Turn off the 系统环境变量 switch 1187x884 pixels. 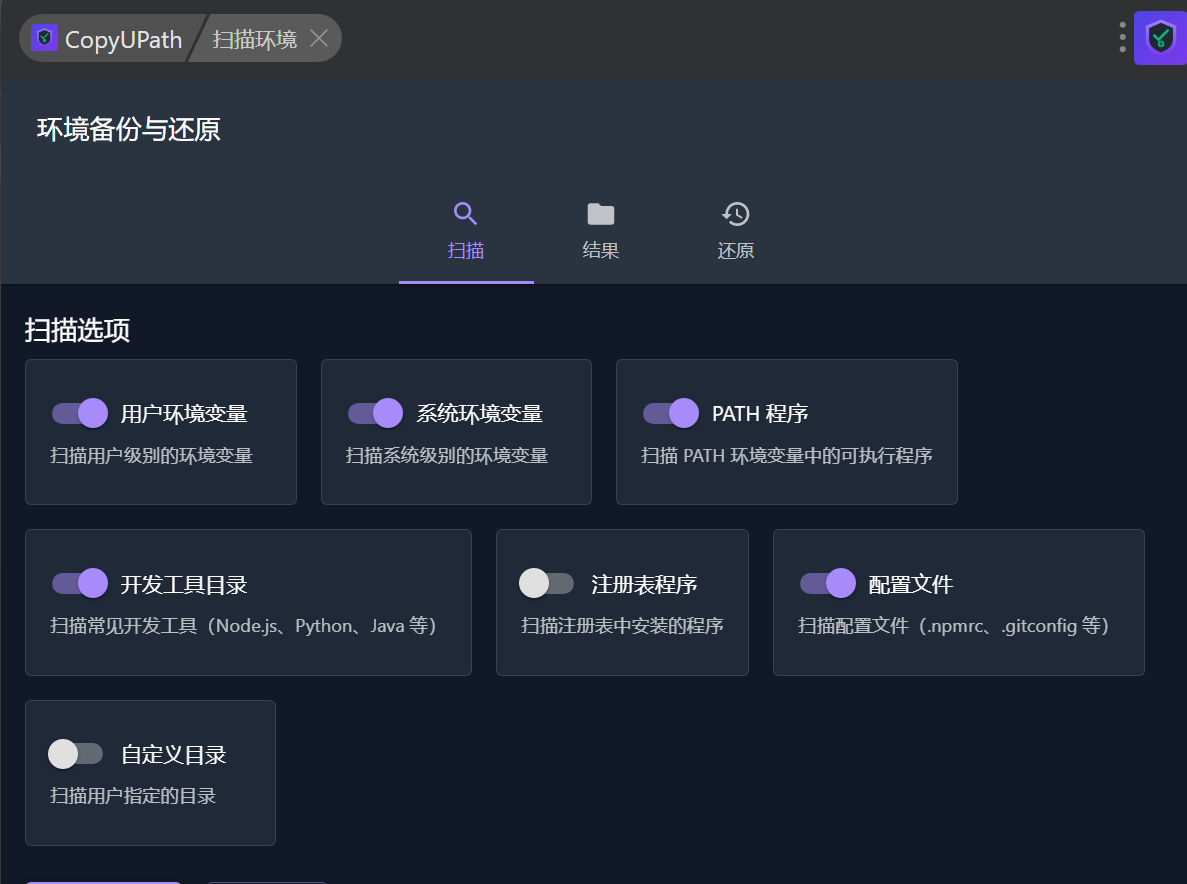click(375, 413)
